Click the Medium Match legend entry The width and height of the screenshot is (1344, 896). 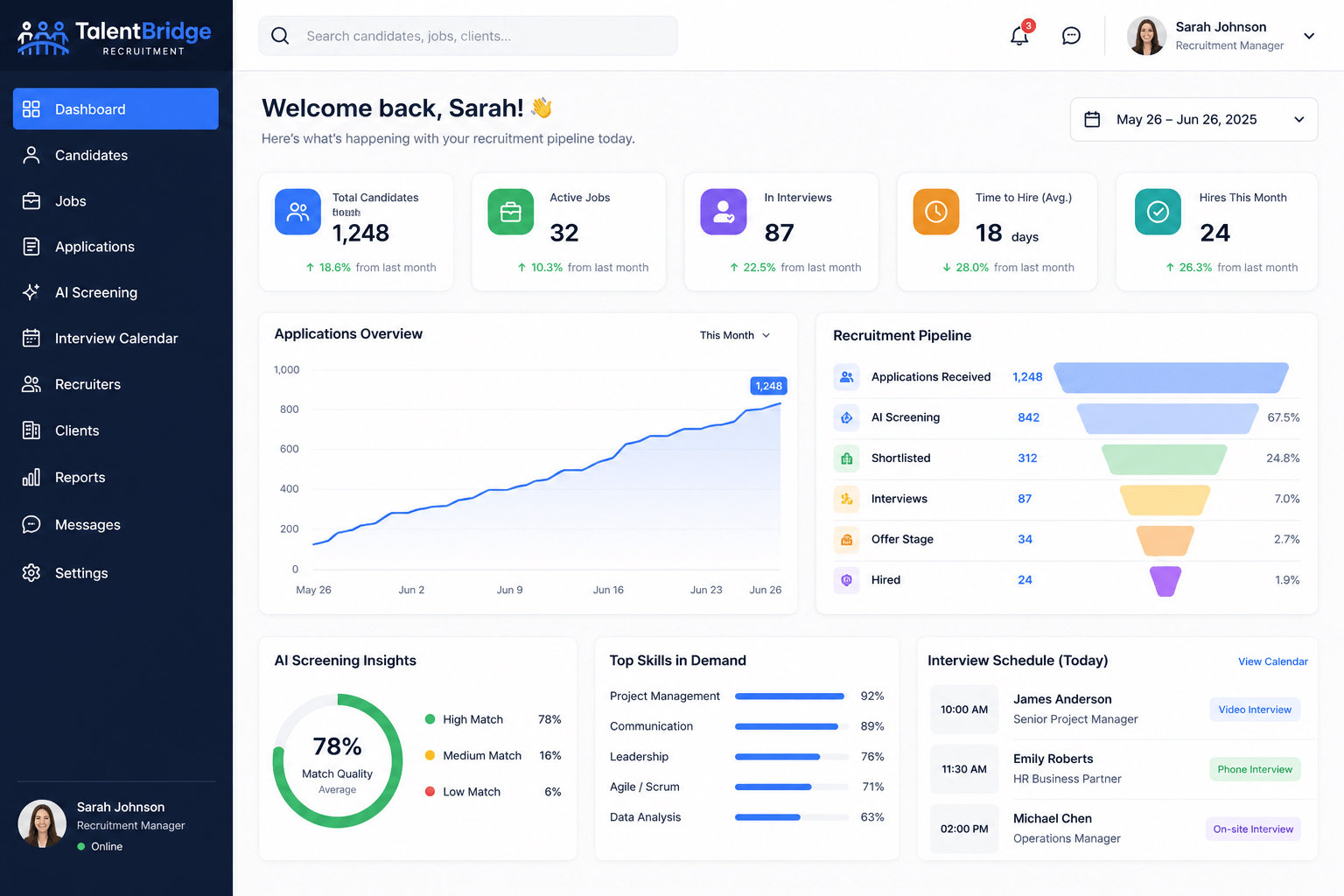pos(493,755)
